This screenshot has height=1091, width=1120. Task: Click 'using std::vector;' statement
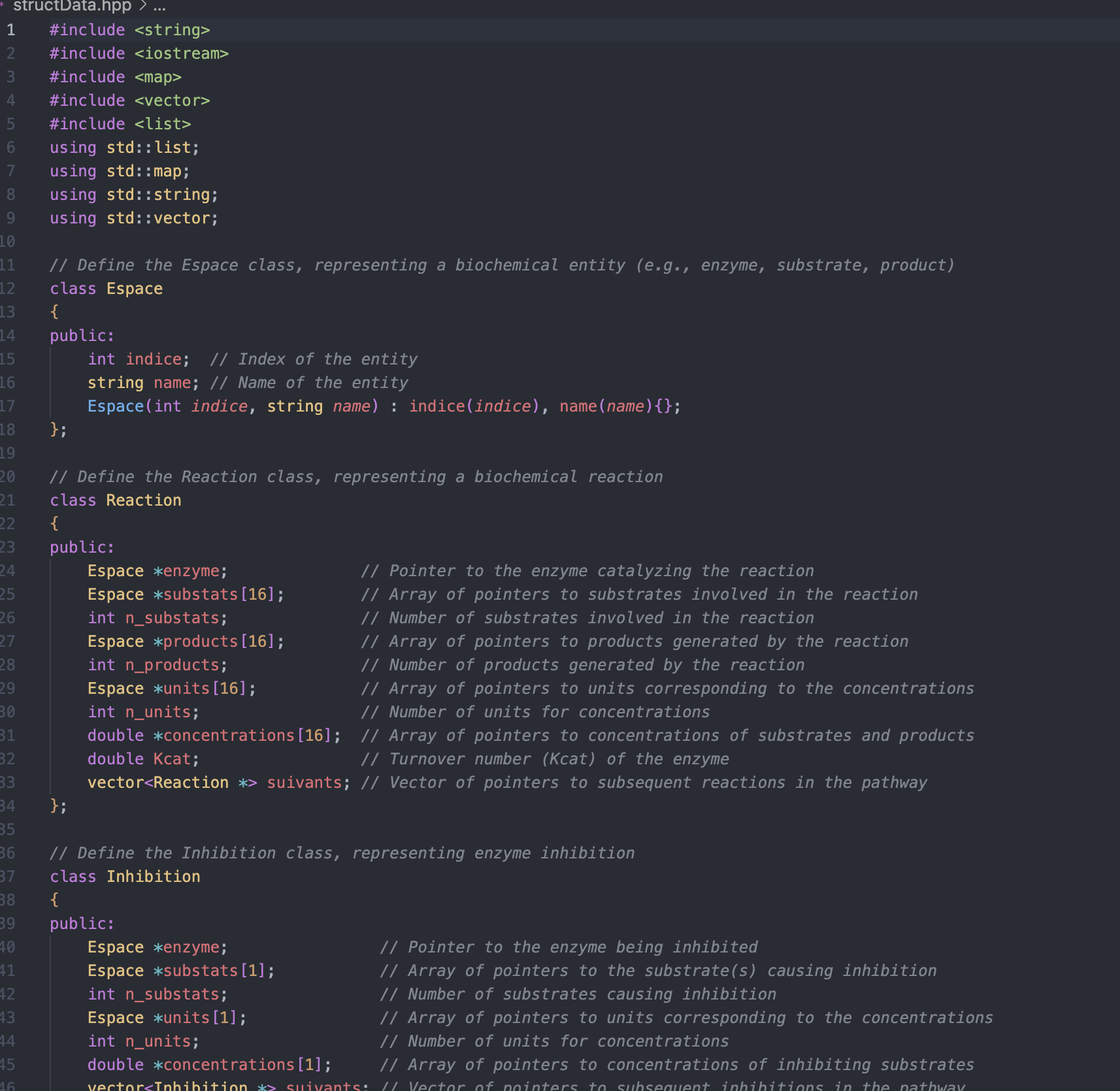[134, 218]
